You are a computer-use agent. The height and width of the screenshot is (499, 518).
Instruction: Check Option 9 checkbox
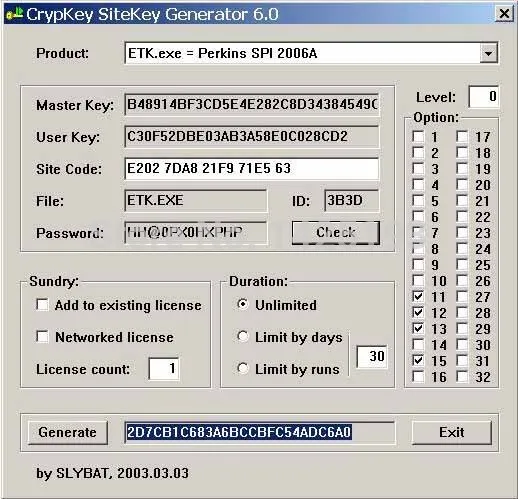[x=418, y=264]
